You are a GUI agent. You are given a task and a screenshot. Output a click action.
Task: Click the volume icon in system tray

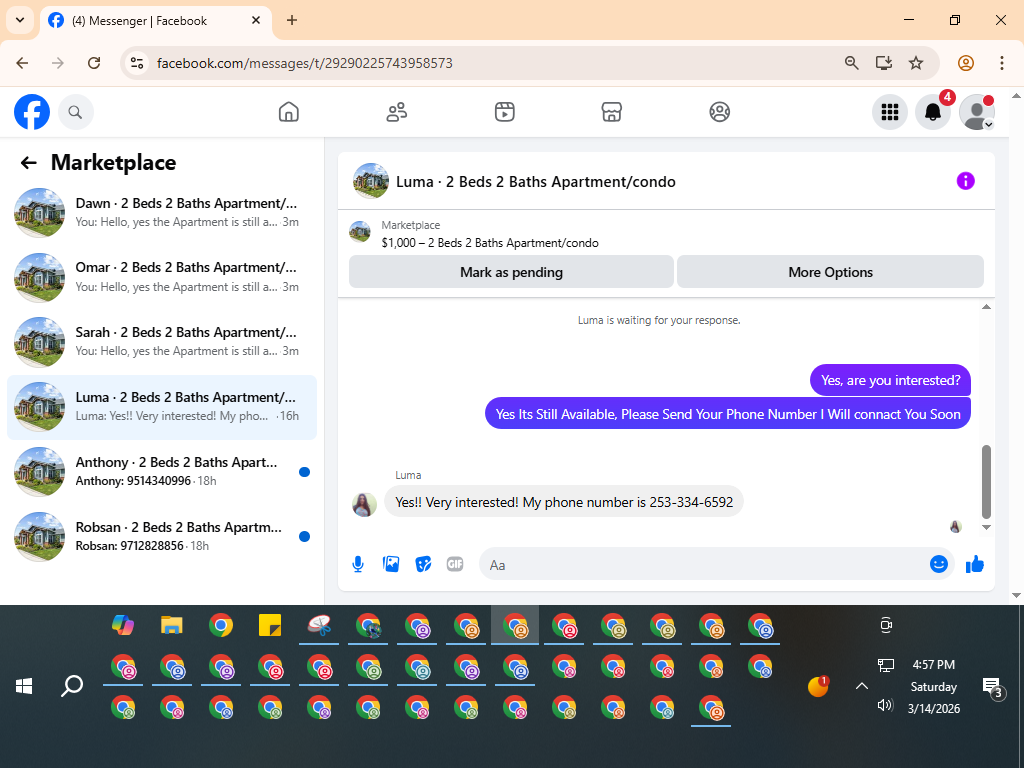pos(885,705)
